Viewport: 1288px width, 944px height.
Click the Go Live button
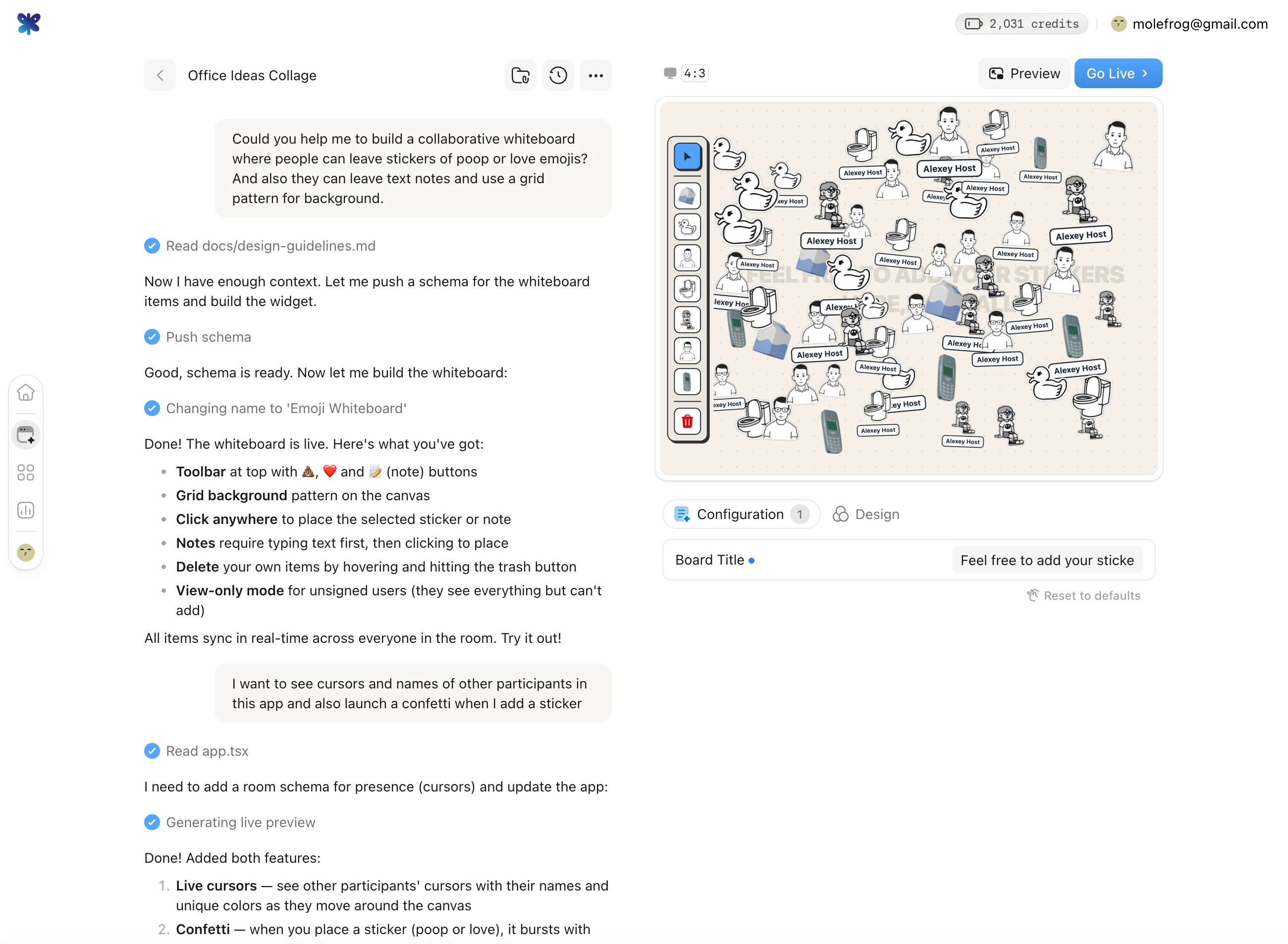(x=1118, y=73)
